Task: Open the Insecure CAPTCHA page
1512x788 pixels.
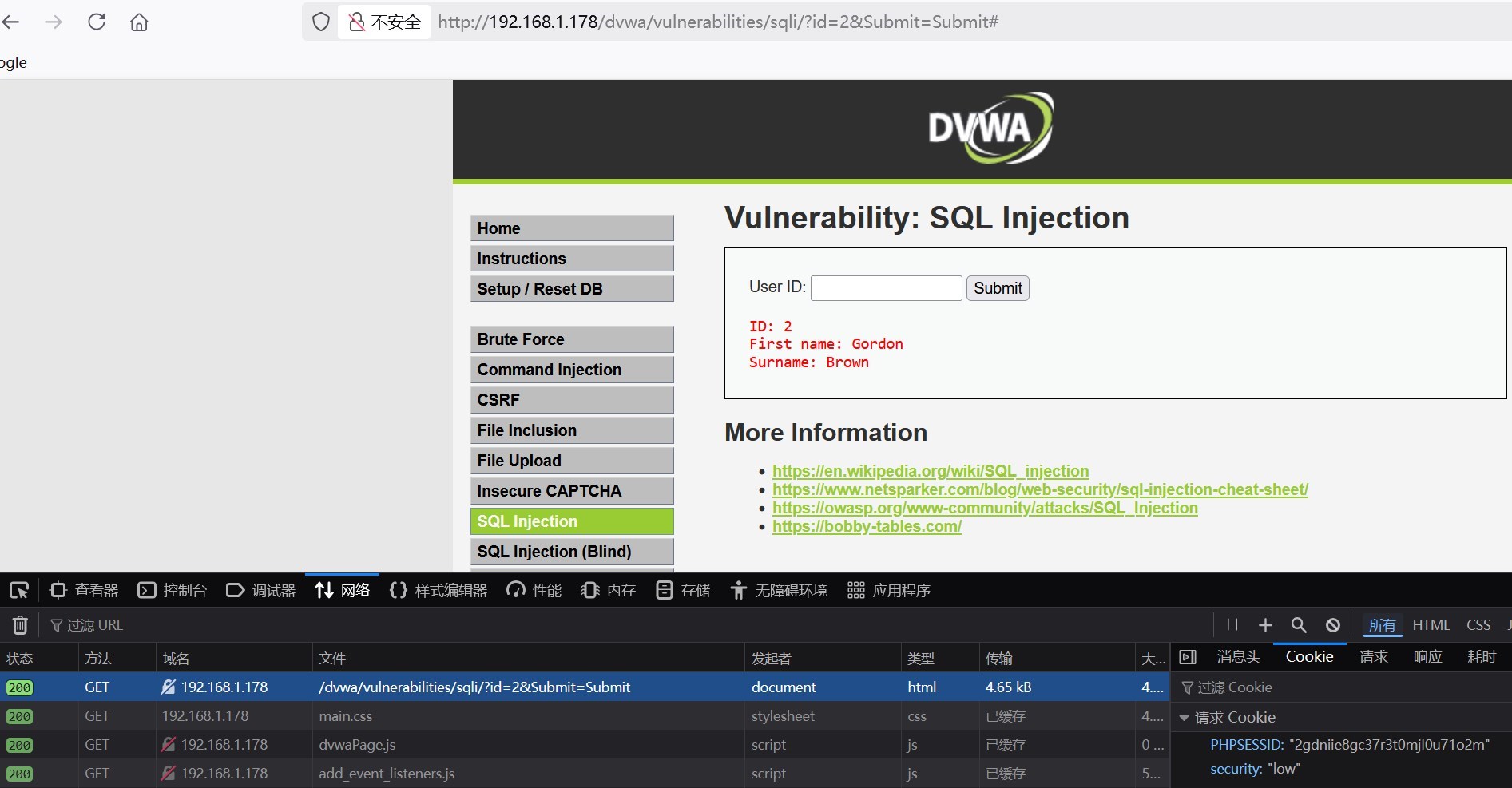Action: pyautogui.click(x=572, y=491)
